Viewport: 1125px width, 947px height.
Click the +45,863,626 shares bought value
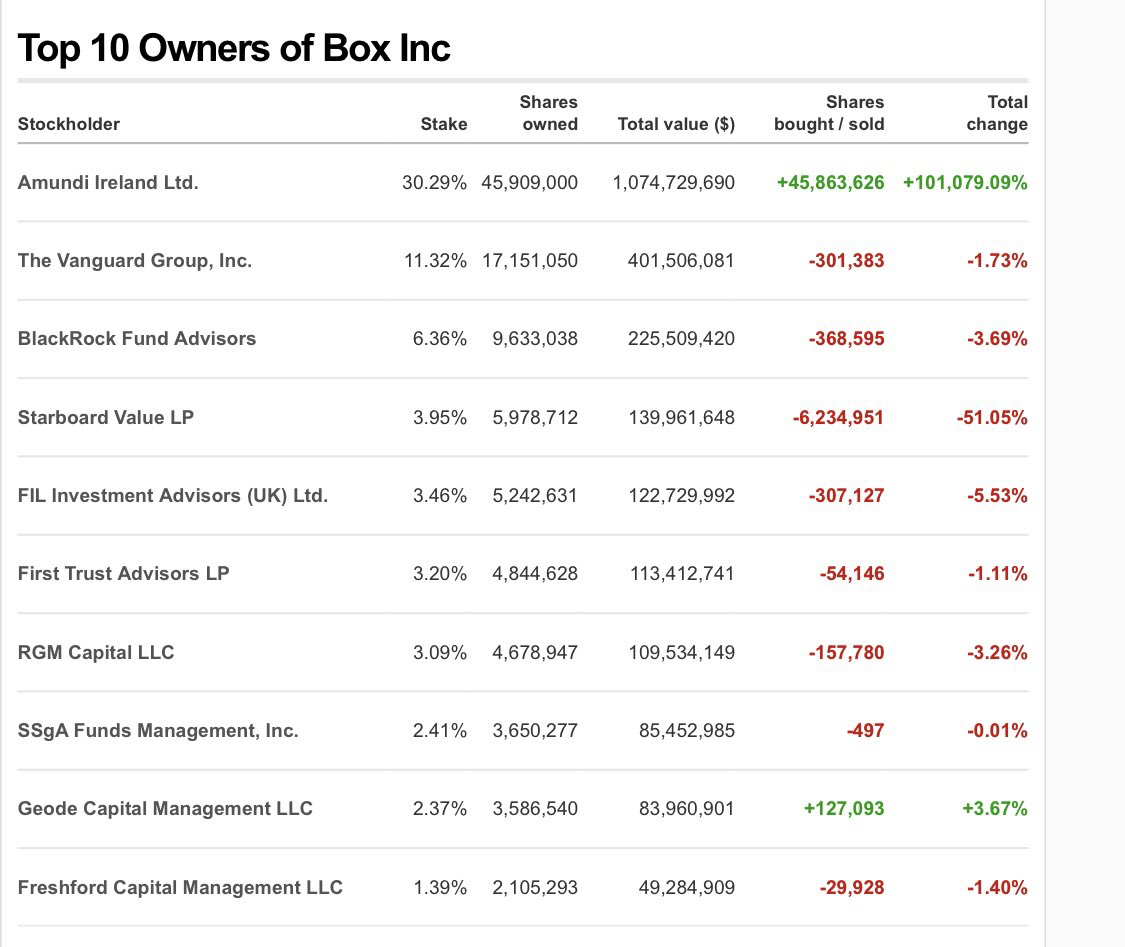pyautogui.click(x=830, y=183)
